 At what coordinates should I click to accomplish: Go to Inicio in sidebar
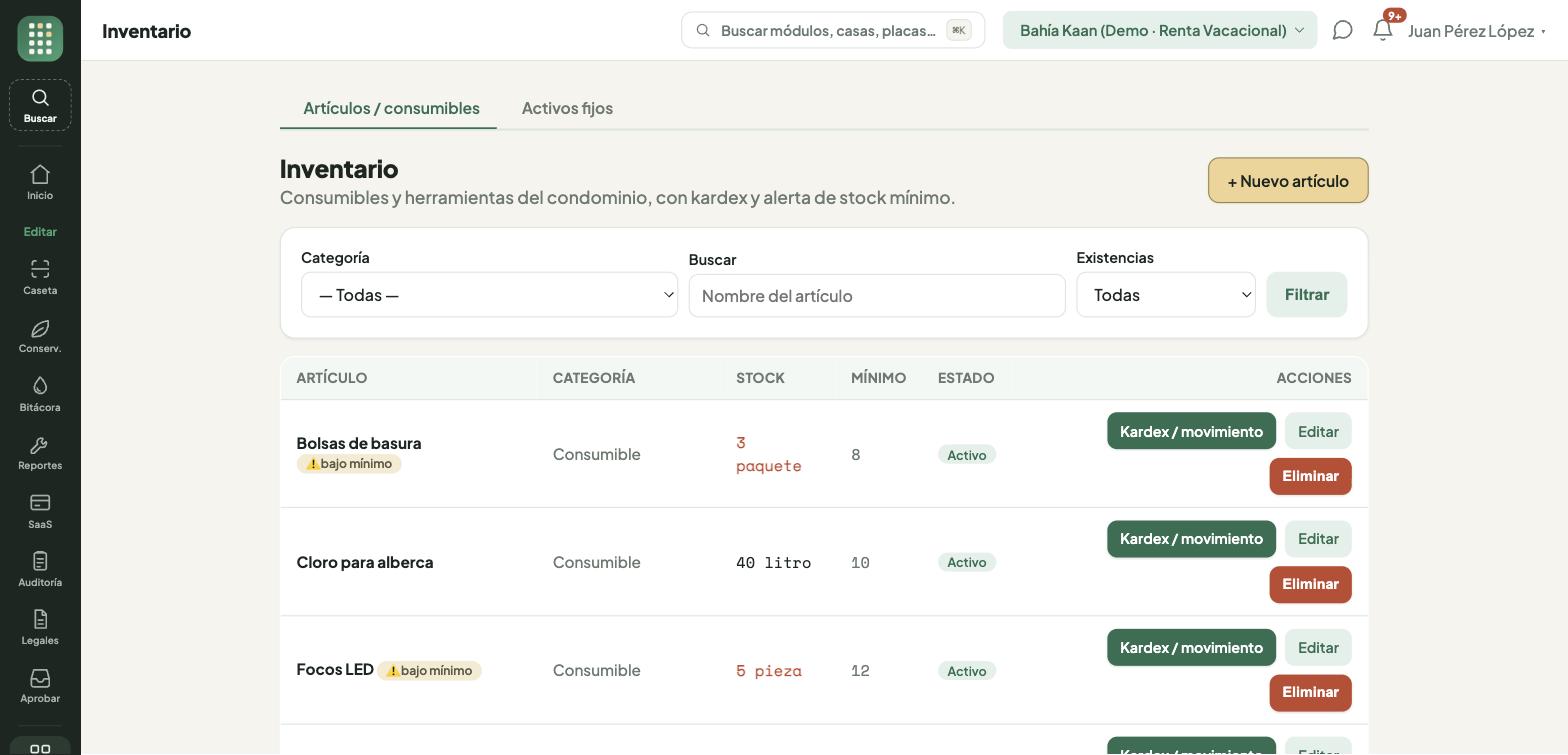click(40, 183)
